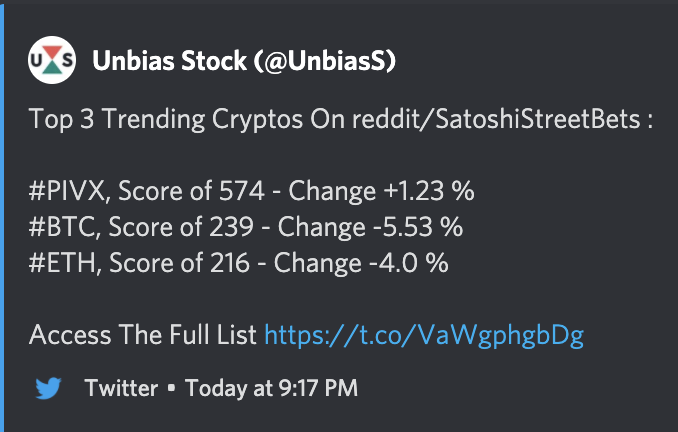This screenshot has height=432, width=678.
Task: Open the https://t.co/VaWgphgbDg link
Action: (x=424, y=335)
